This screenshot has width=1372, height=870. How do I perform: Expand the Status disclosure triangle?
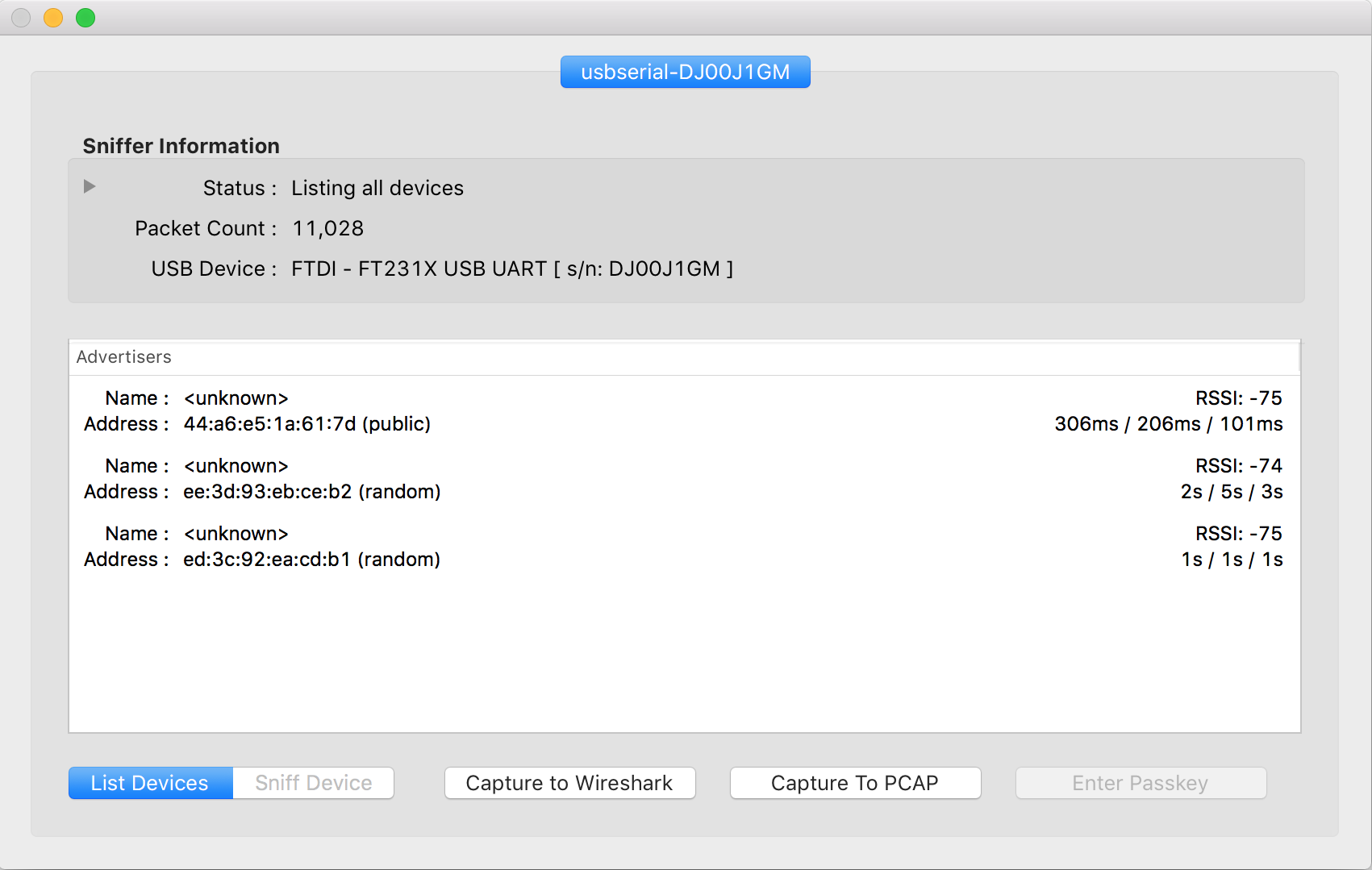point(90,186)
